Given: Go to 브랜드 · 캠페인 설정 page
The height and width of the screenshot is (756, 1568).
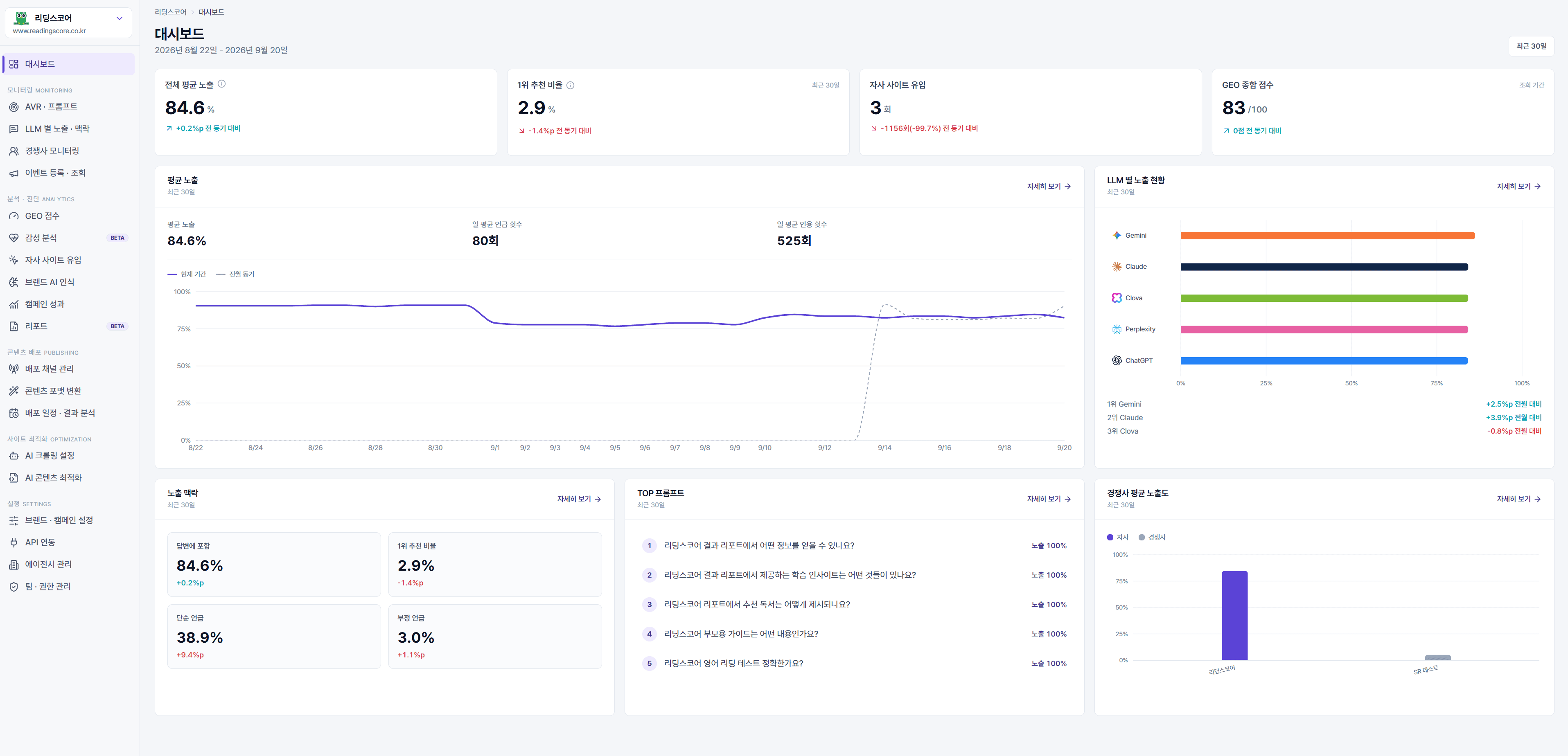Looking at the screenshot, I should [x=68, y=520].
